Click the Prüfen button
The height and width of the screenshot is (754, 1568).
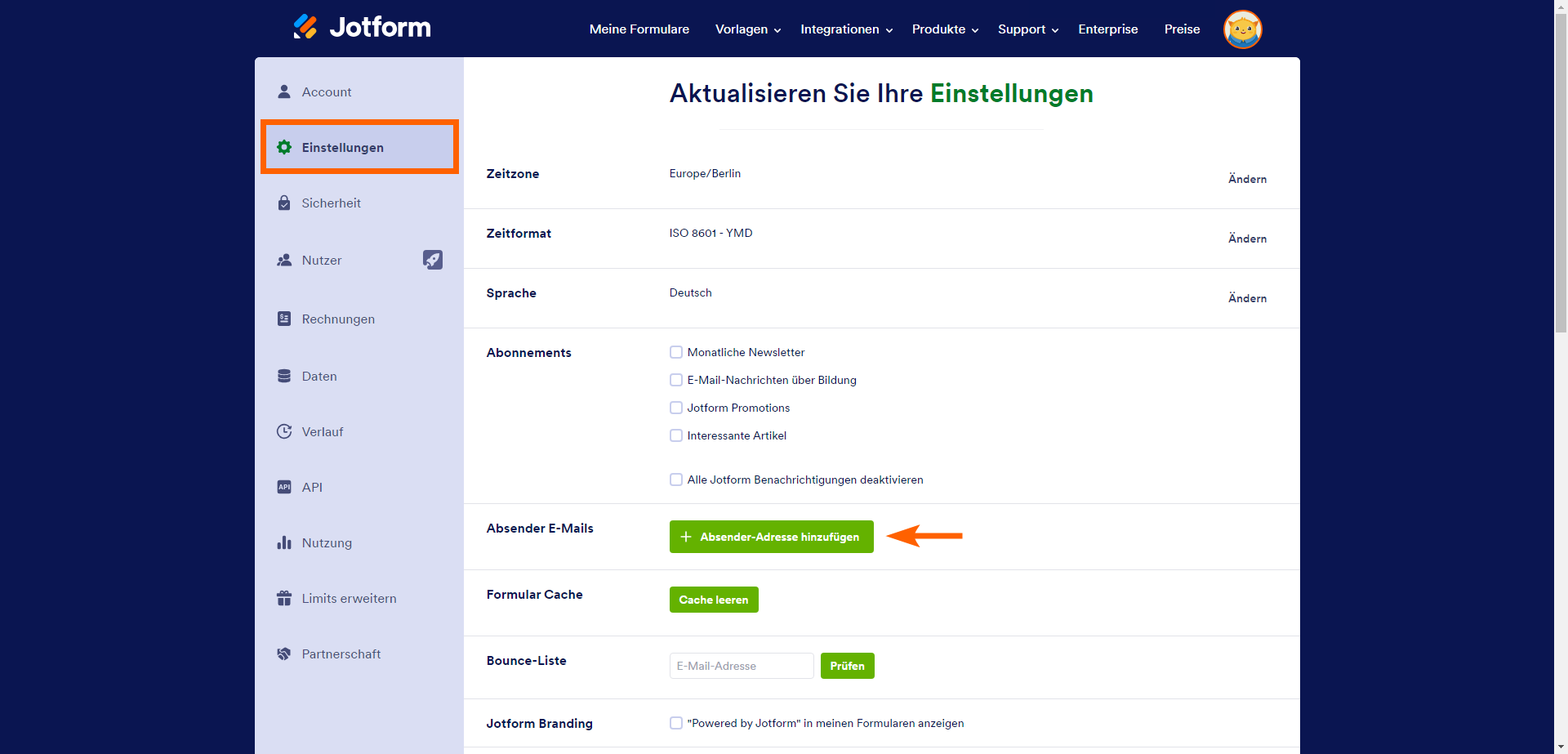tap(848, 666)
